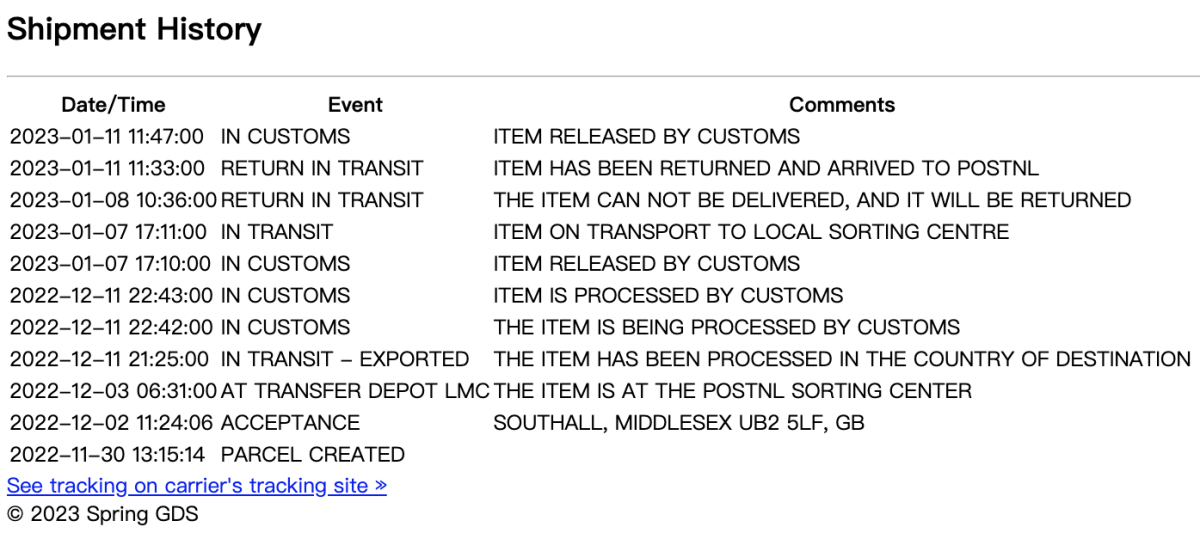
Task: Click the ACCEPTANCE event entry
Action: [290, 423]
